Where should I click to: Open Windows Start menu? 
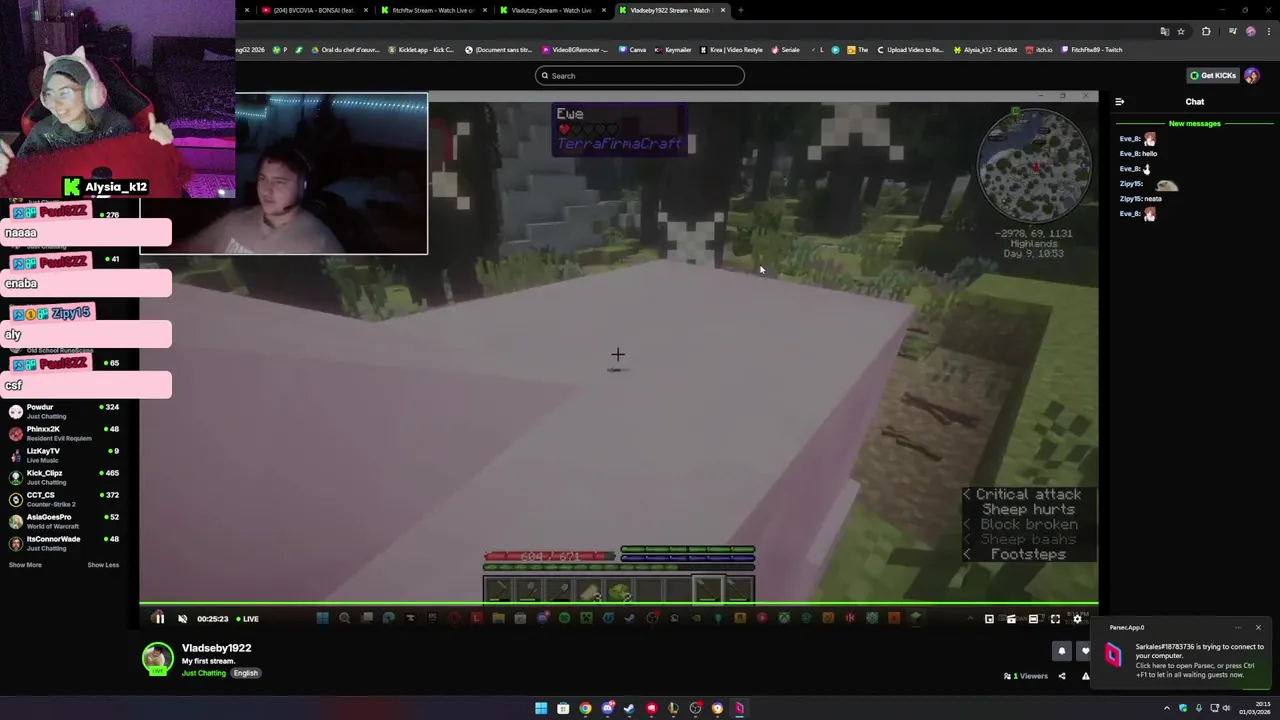(541, 708)
